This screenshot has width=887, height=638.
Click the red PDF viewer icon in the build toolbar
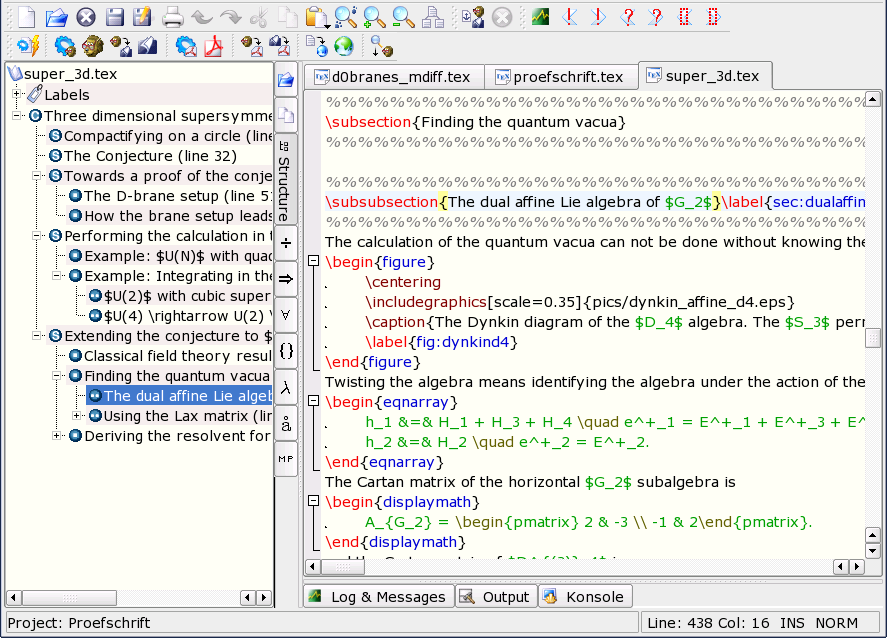pyautogui.click(x=214, y=46)
